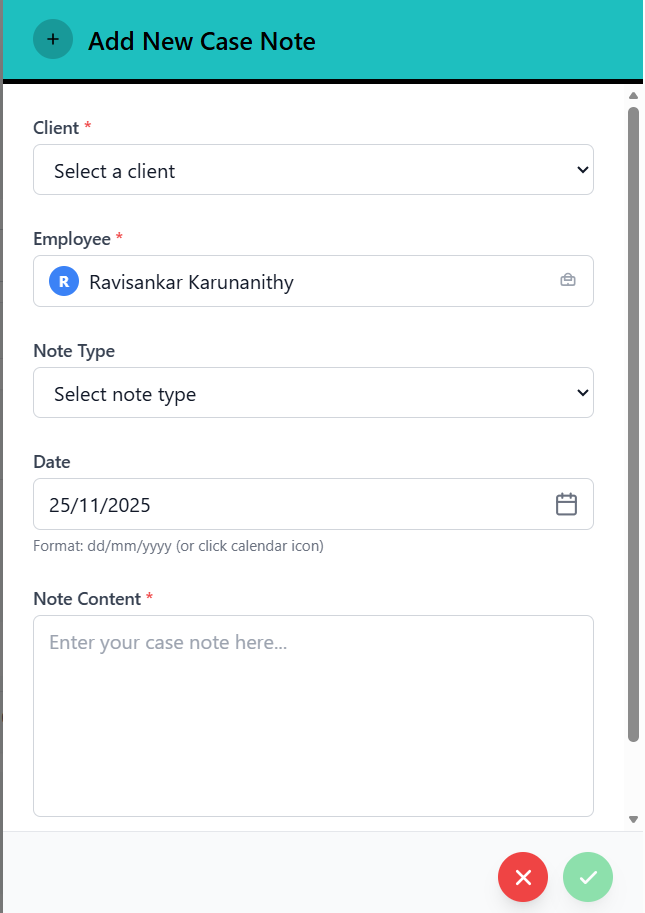Click the "Add New Case Note" title

click(202, 41)
